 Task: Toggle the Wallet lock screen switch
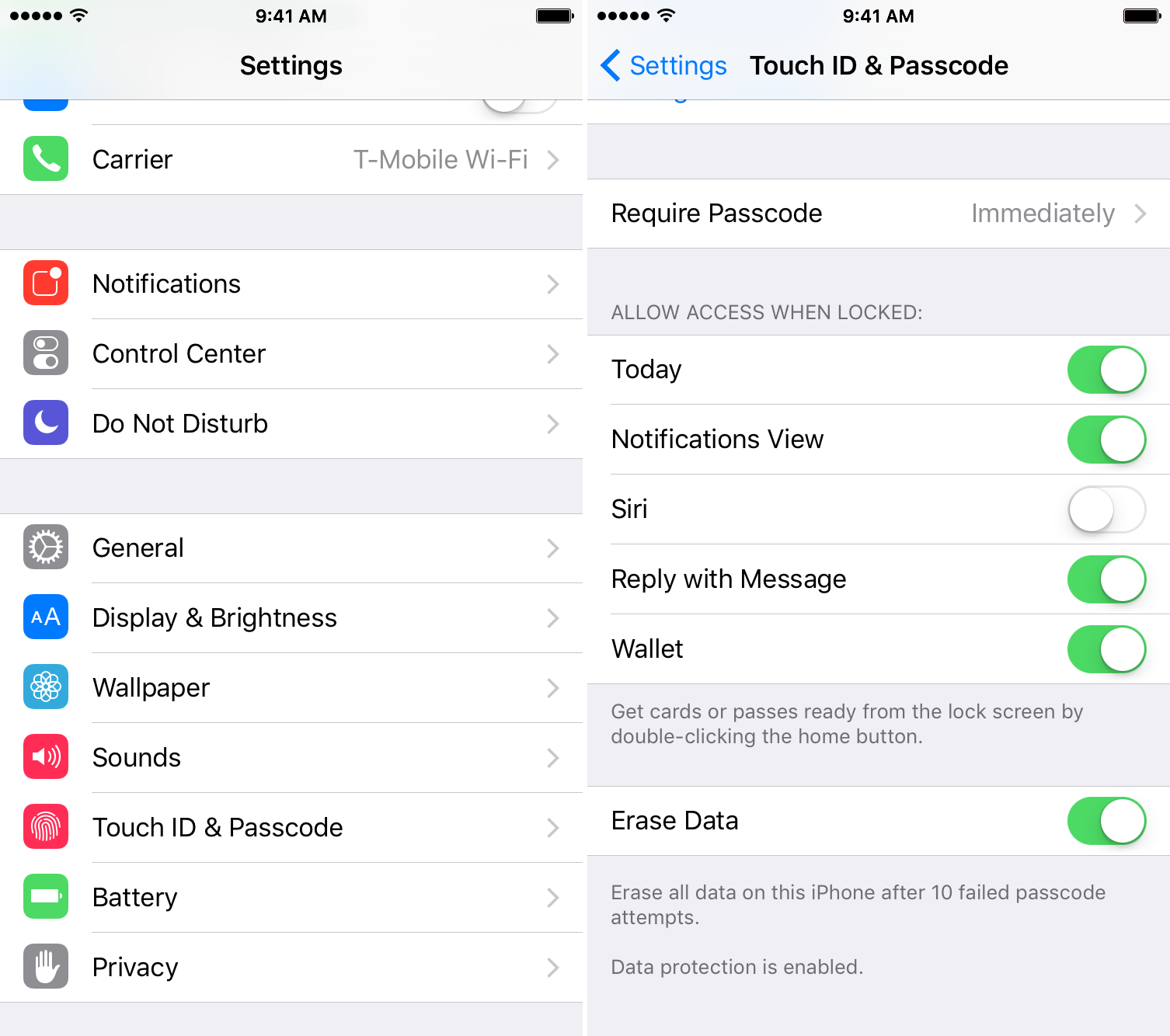[x=1106, y=649]
